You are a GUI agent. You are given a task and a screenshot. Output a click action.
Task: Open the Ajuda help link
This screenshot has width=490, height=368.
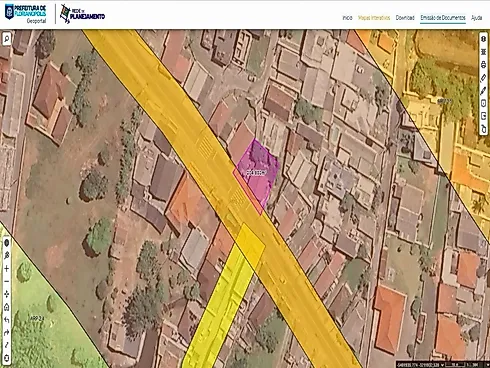476,18
